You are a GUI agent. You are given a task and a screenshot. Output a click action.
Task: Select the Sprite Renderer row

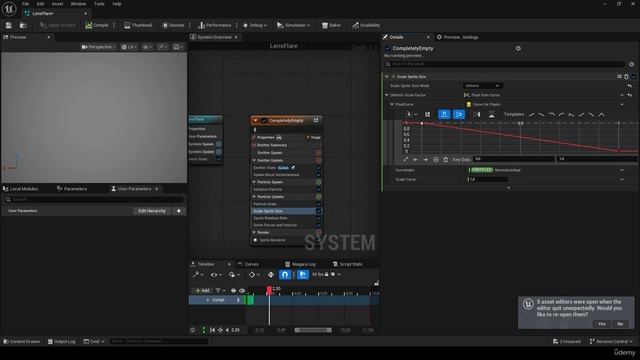(286, 240)
